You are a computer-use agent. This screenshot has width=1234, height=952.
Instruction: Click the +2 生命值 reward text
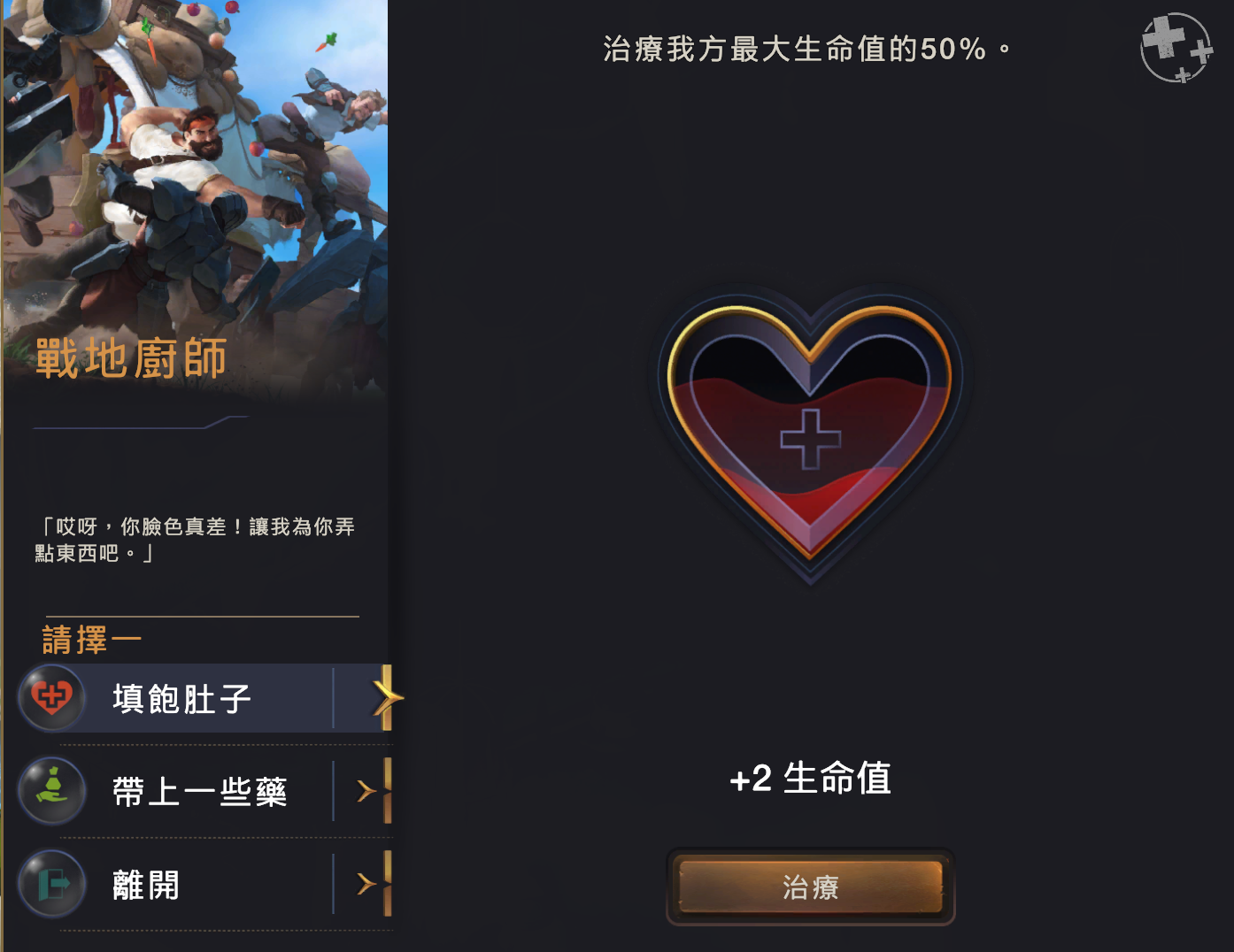(810, 779)
